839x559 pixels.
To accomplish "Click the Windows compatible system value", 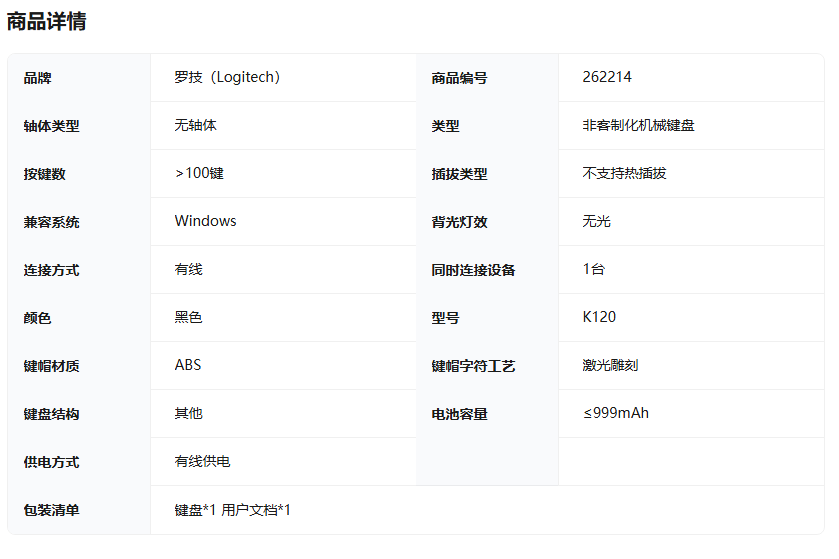I will tap(205, 221).
